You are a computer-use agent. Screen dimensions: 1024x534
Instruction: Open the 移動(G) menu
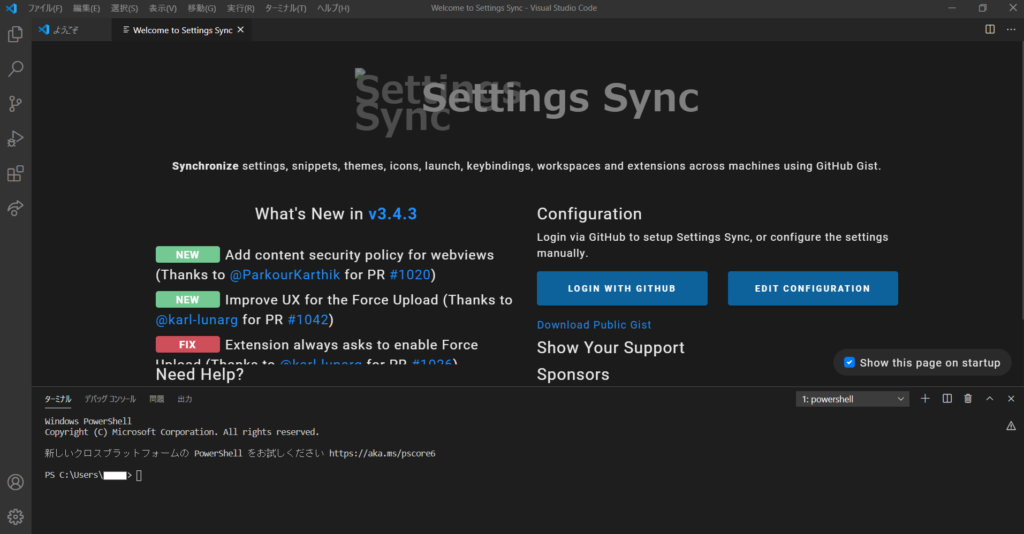(x=202, y=8)
